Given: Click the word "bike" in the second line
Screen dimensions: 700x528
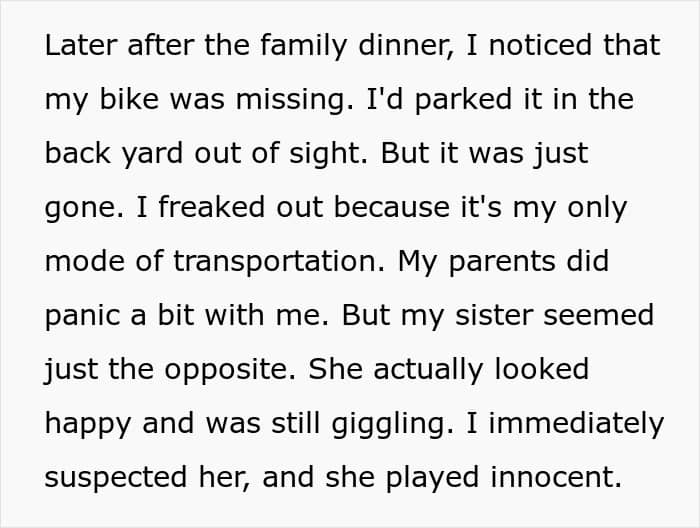Looking at the screenshot, I should coord(129,99).
